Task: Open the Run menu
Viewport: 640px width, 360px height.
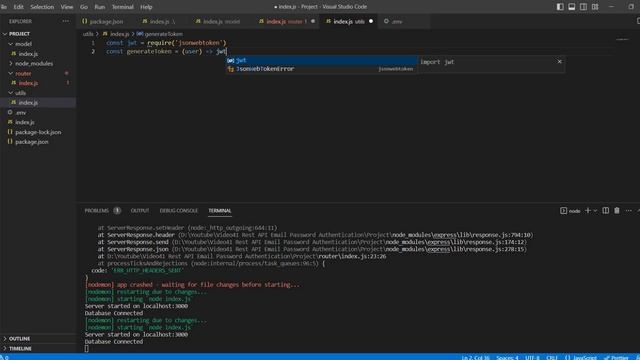Action: click(x=100, y=7)
